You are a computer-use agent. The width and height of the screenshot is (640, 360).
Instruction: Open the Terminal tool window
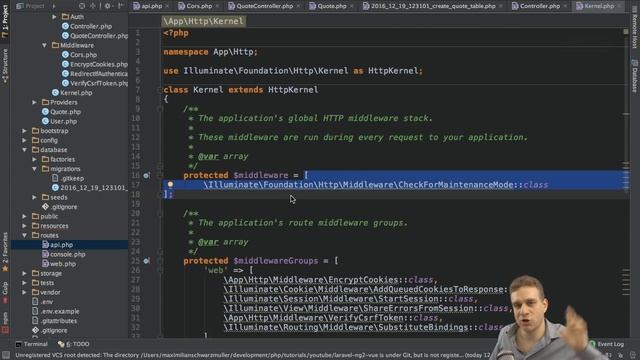tap(31, 344)
